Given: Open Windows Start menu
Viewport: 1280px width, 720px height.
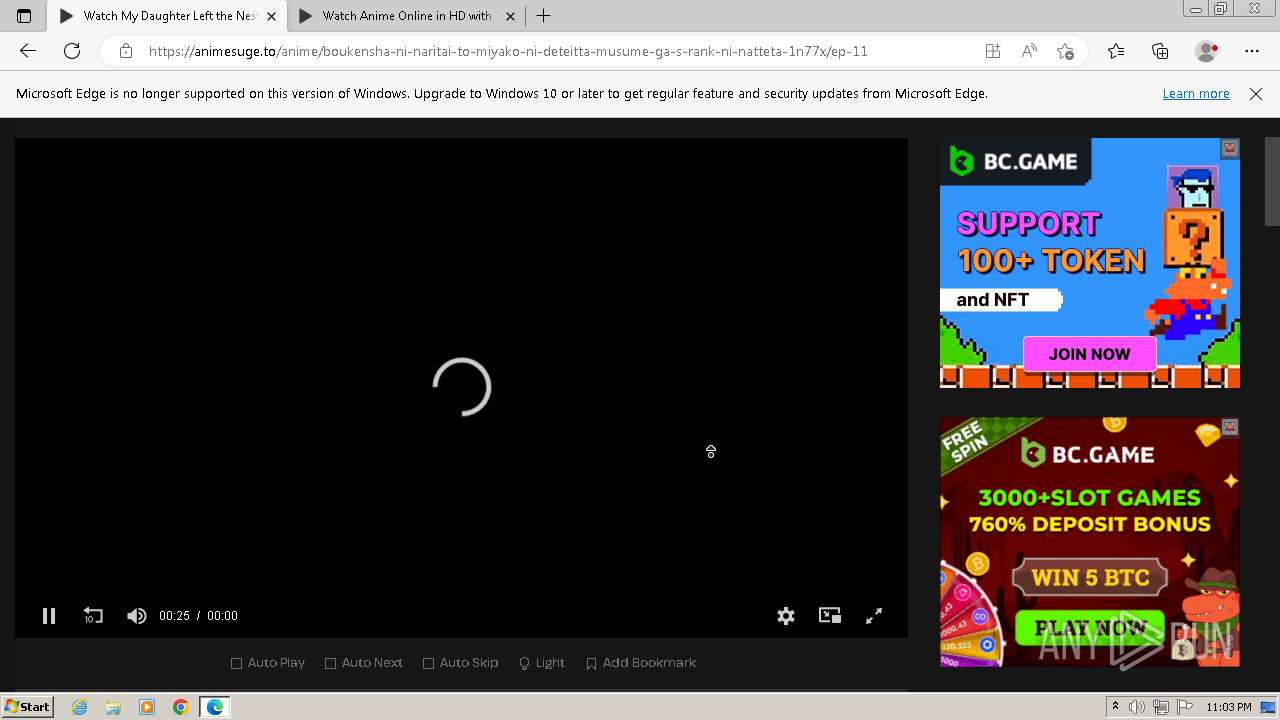Looking at the screenshot, I should (x=27, y=707).
